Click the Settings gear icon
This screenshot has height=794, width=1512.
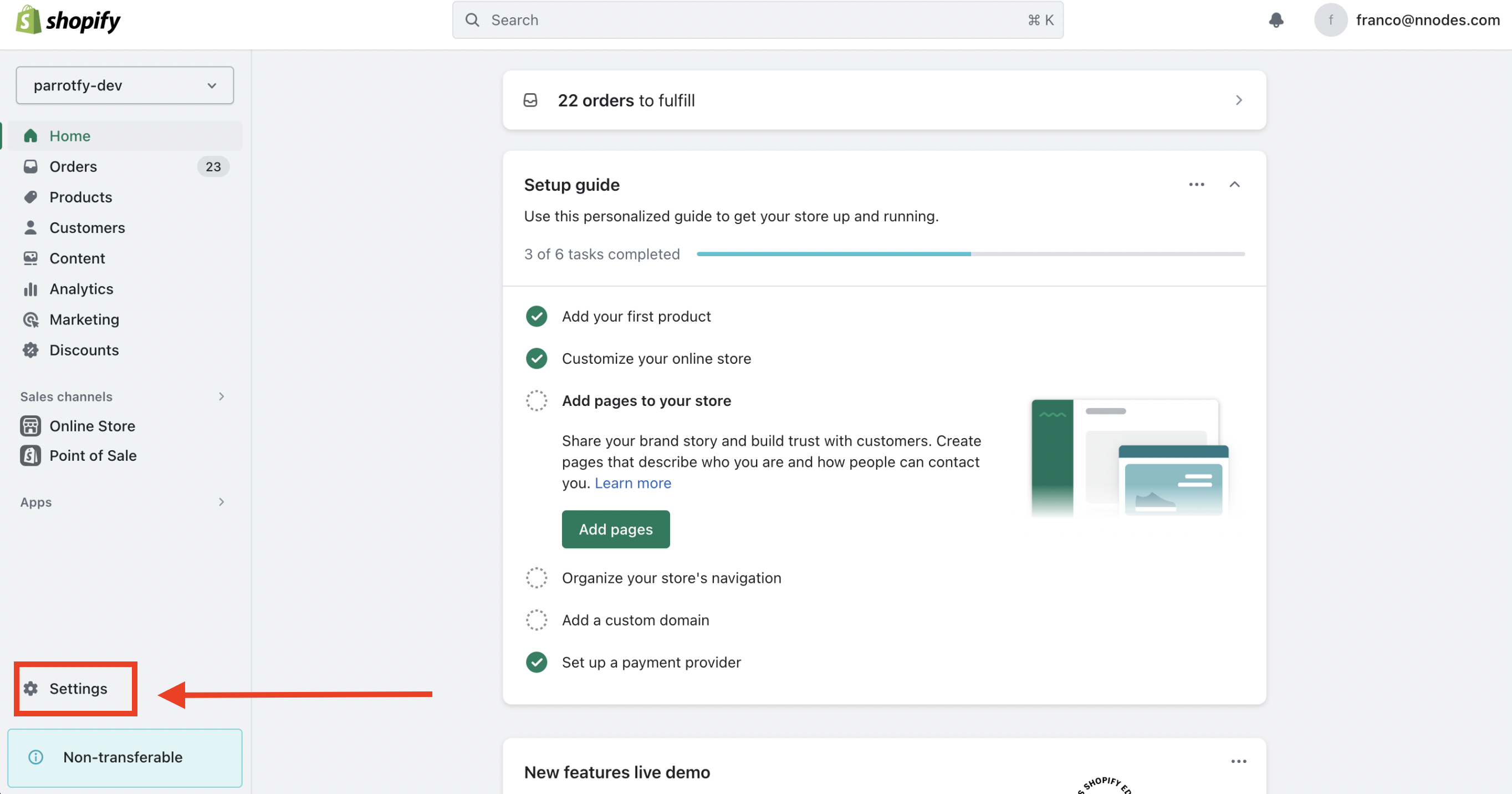(30, 688)
